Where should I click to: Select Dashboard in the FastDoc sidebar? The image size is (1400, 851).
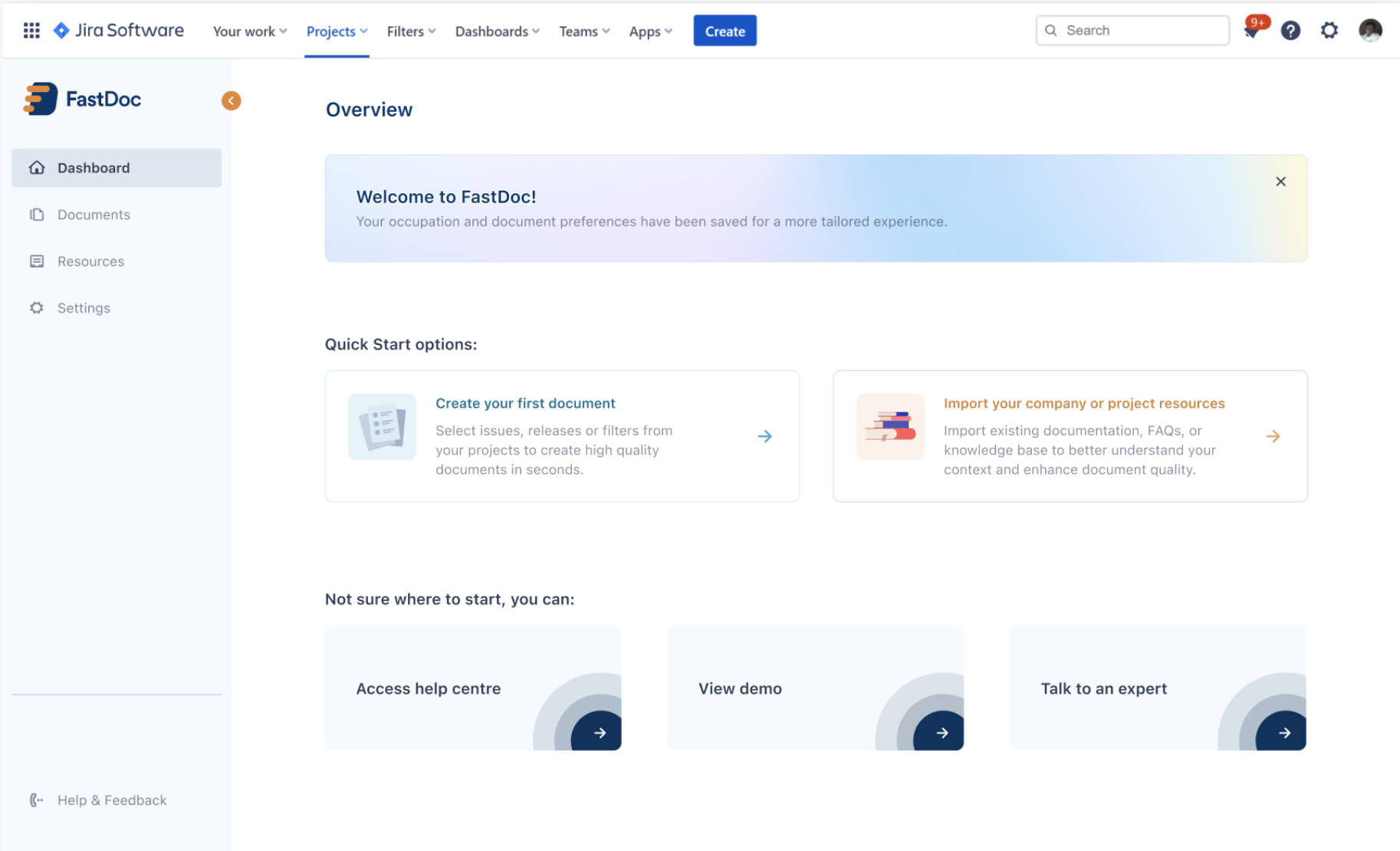click(117, 168)
